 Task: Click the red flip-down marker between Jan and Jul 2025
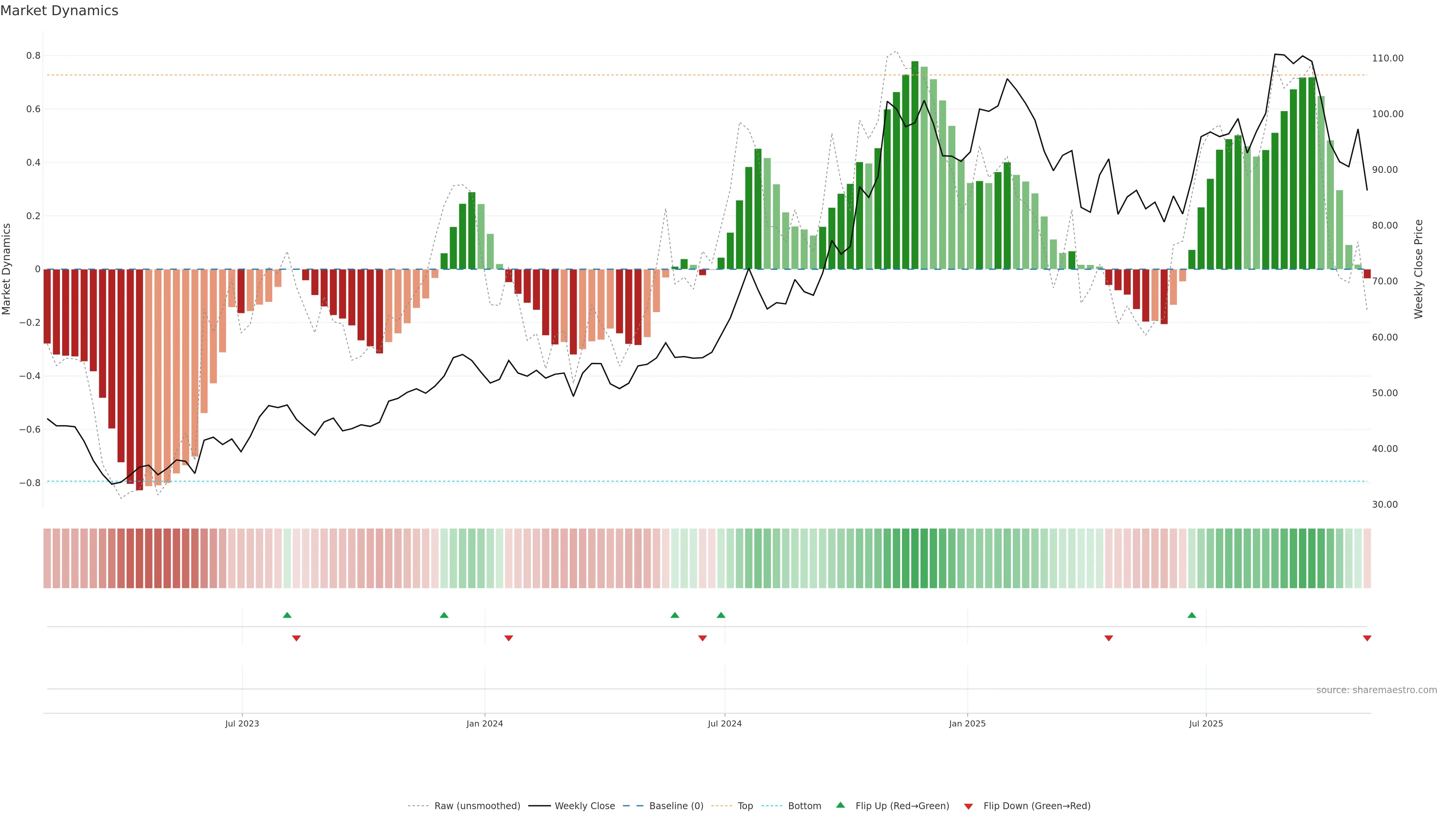click(x=1108, y=638)
